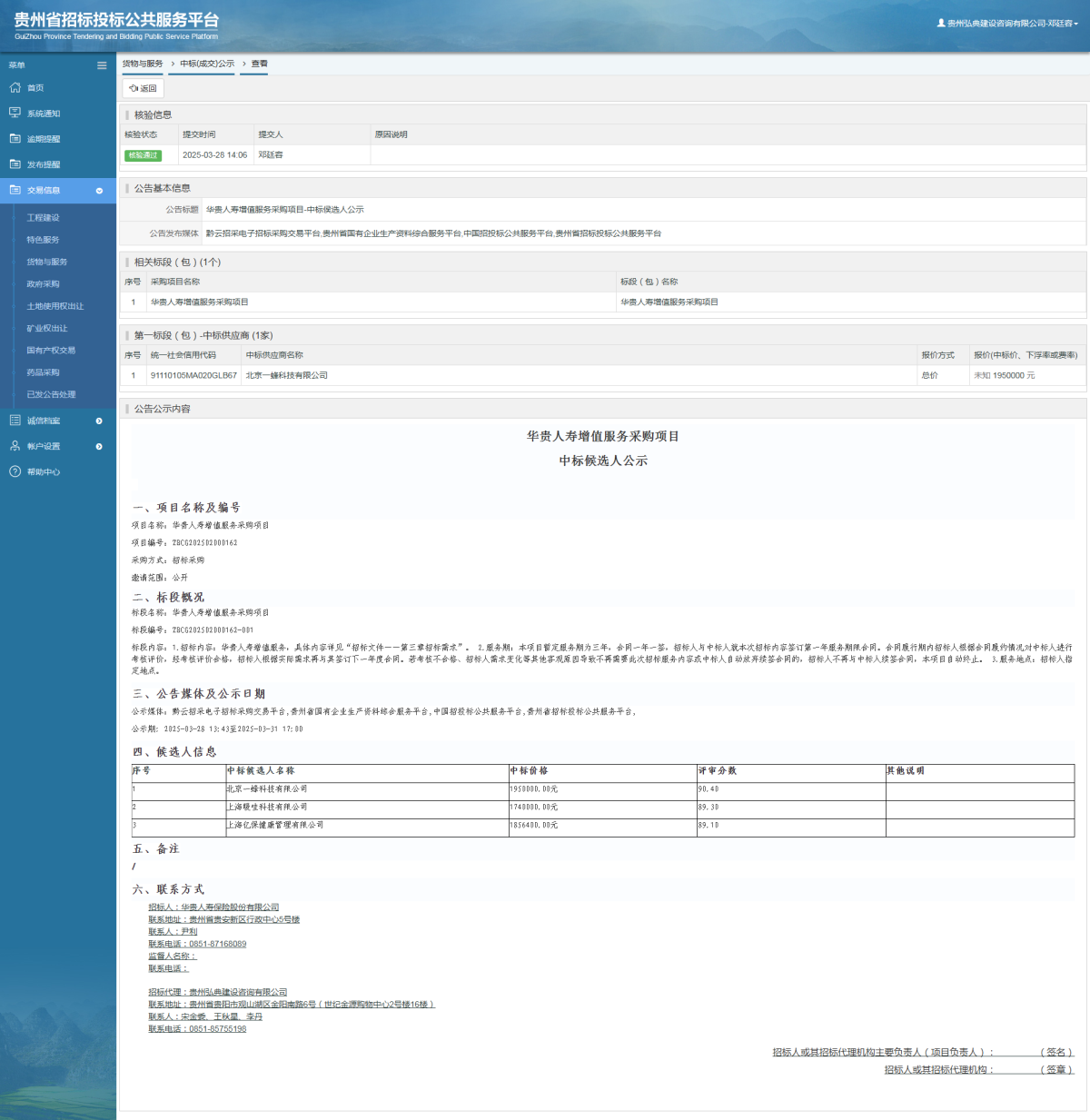1090x1120 pixels.
Task: Collapse sidebar with hamburger menu icon
Action: point(102,65)
